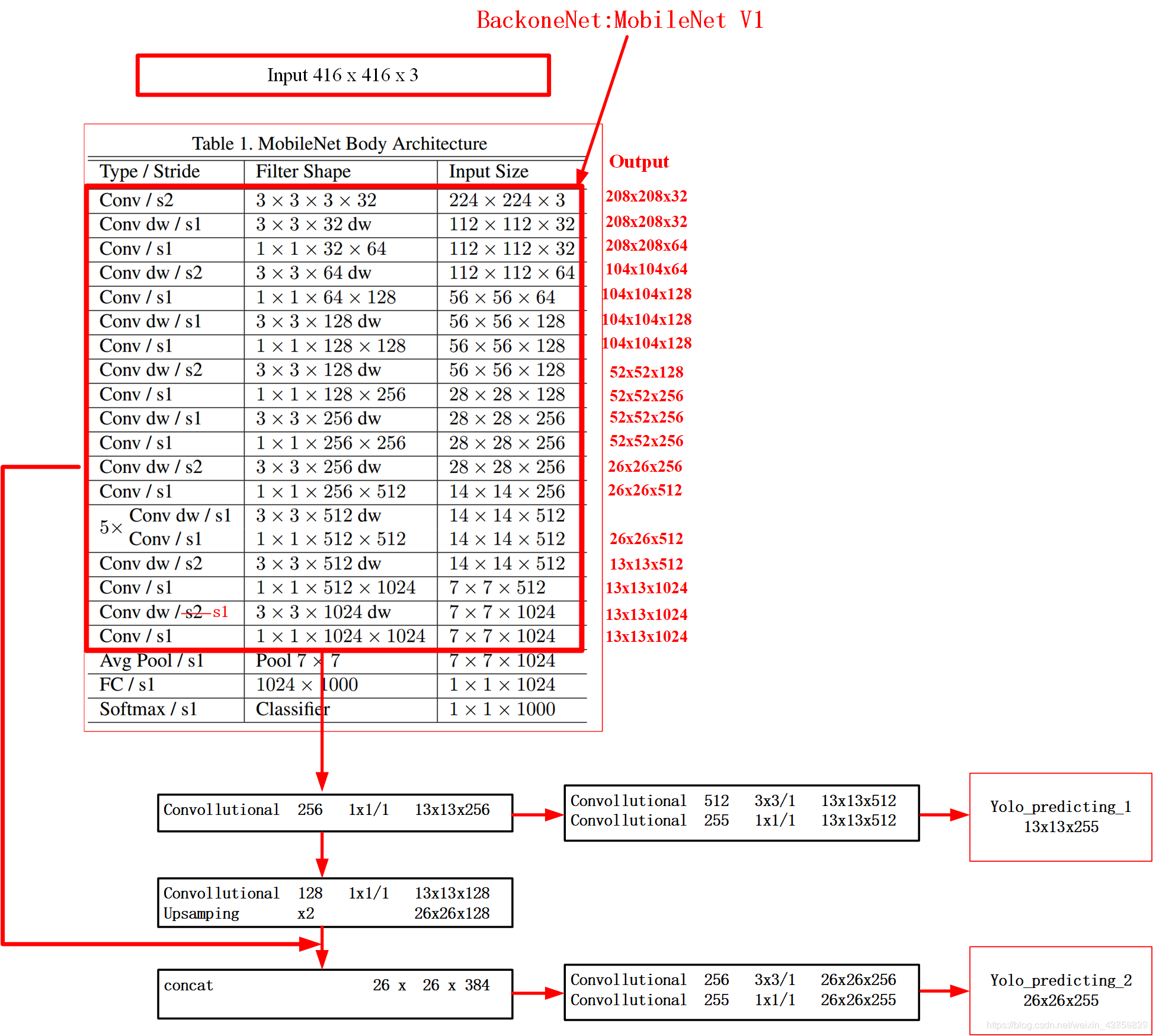Click the red '26x26x256' output label
The width and height of the screenshot is (1153, 1036).
[645, 466]
